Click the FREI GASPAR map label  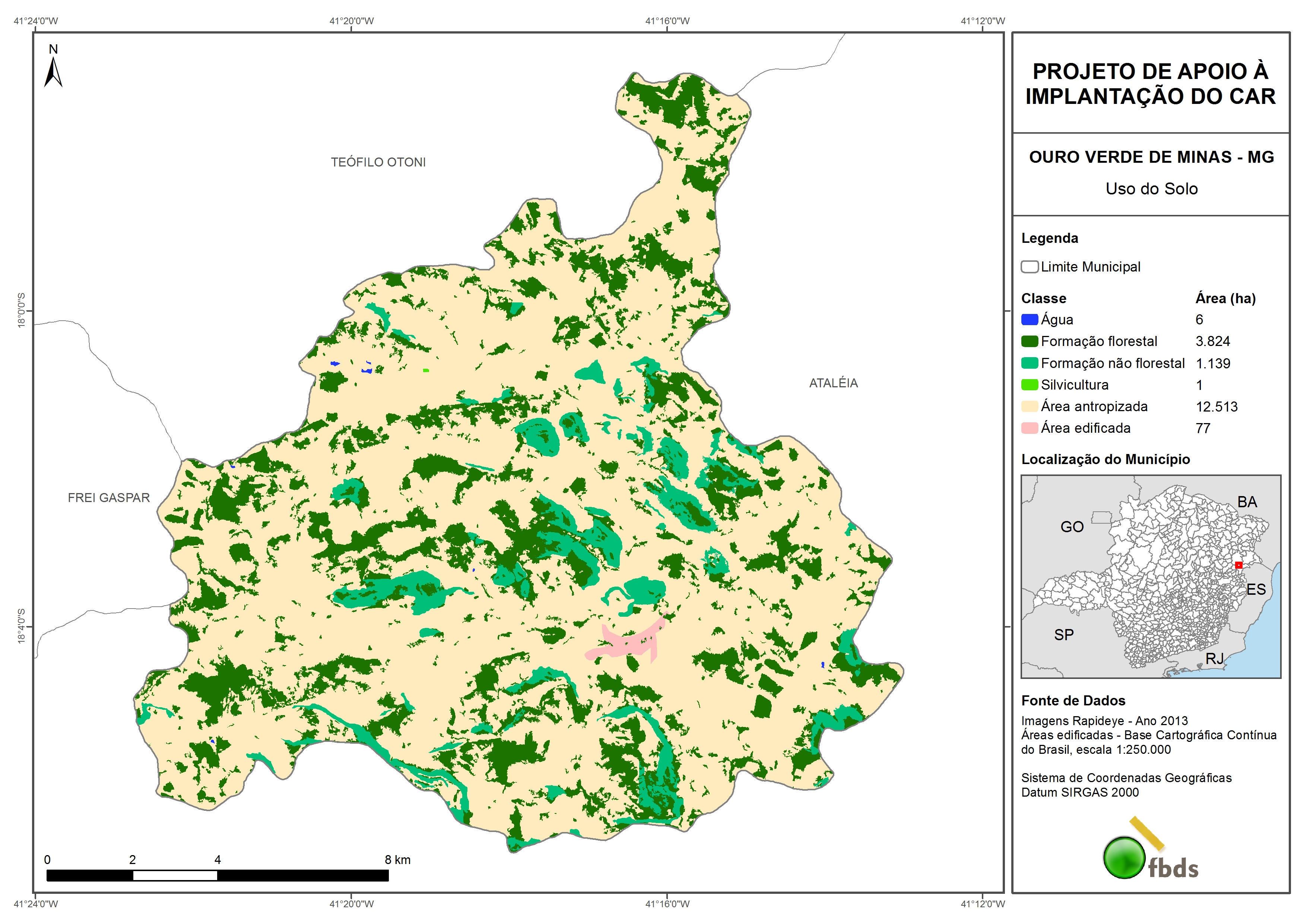click(109, 498)
